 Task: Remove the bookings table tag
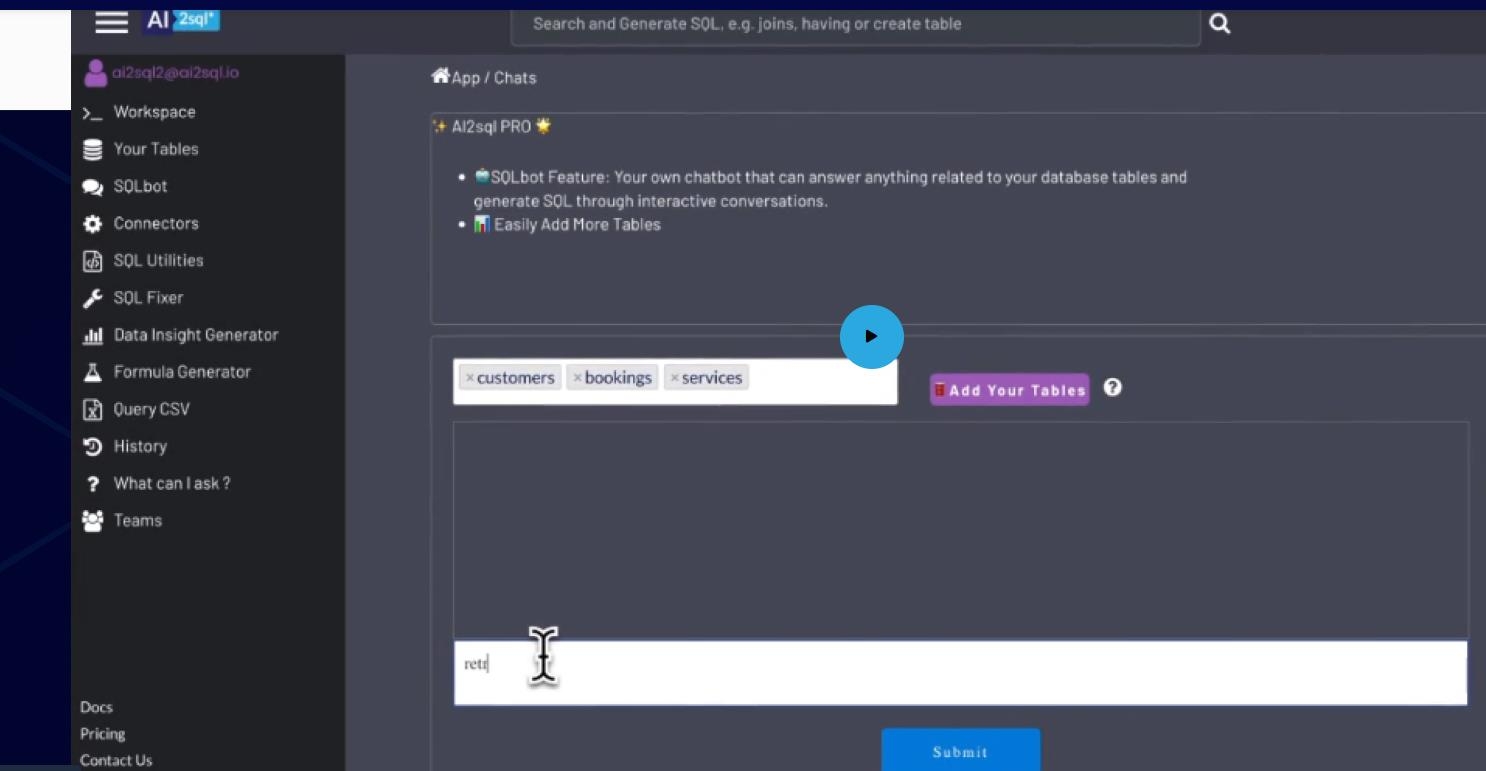pyautogui.click(x=577, y=378)
